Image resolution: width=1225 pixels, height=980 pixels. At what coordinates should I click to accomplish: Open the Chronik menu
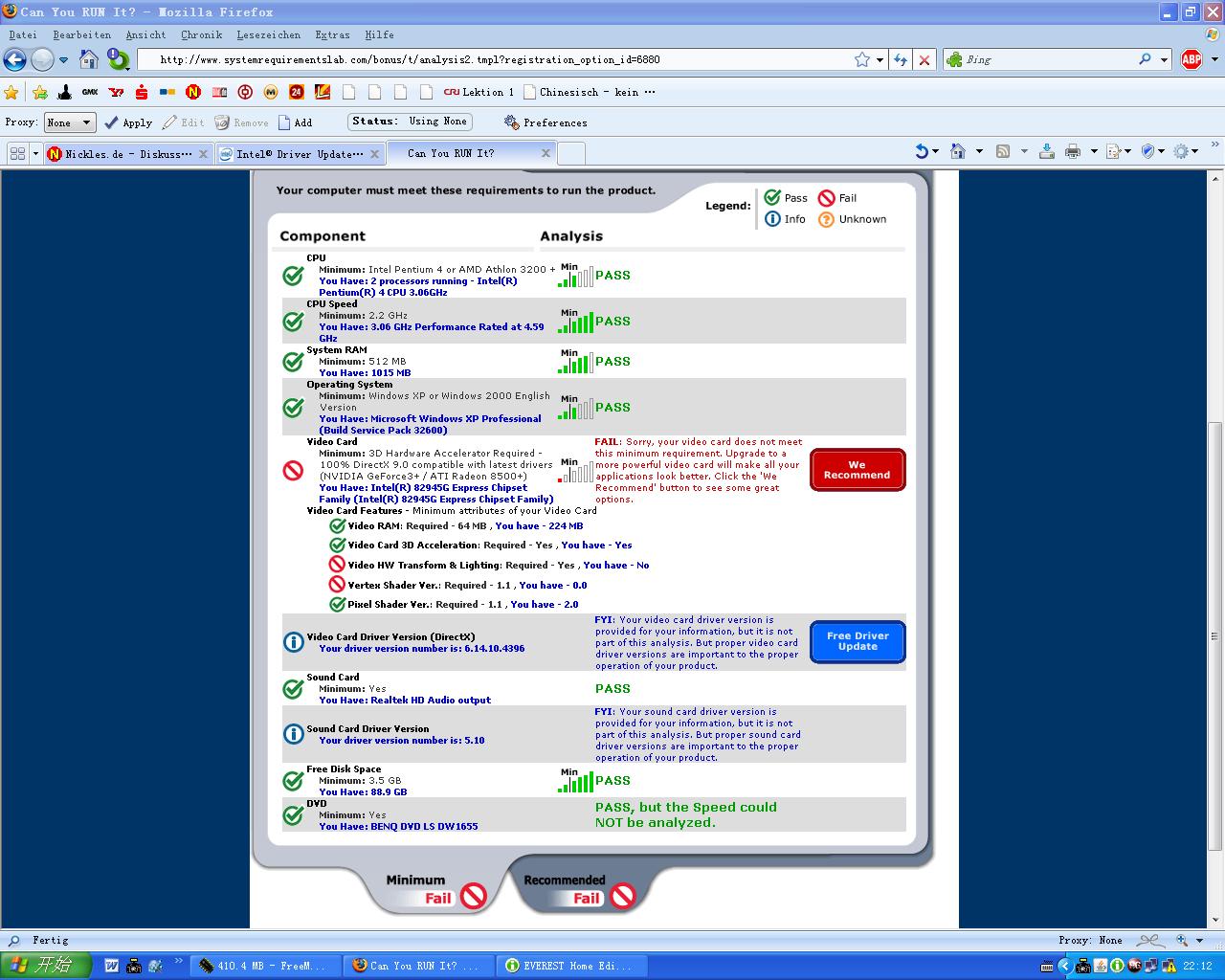click(x=201, y=34)
